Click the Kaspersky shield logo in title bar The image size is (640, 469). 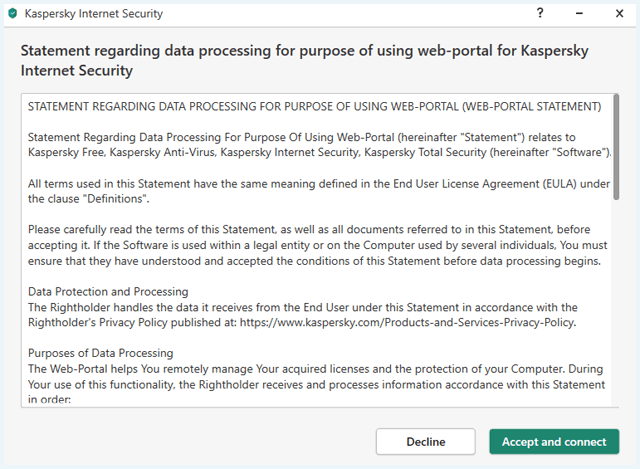pos(13,13)
